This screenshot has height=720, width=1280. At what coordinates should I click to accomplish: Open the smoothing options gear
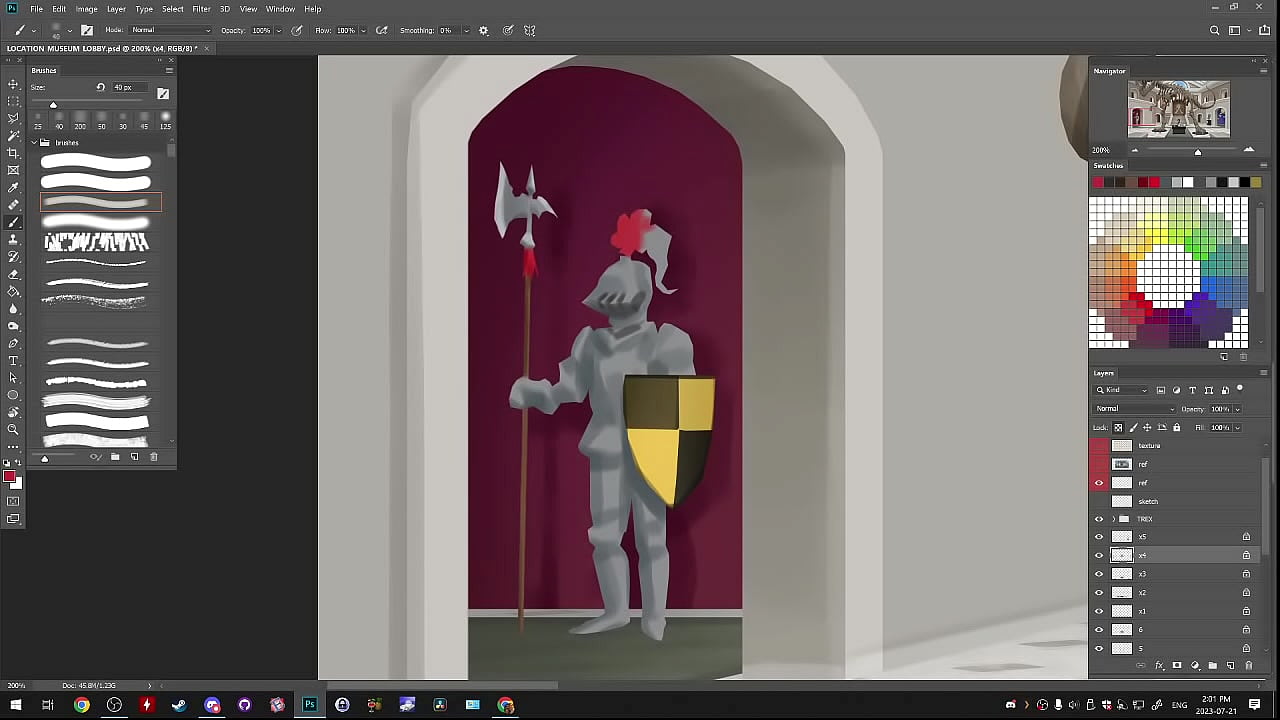483,30
